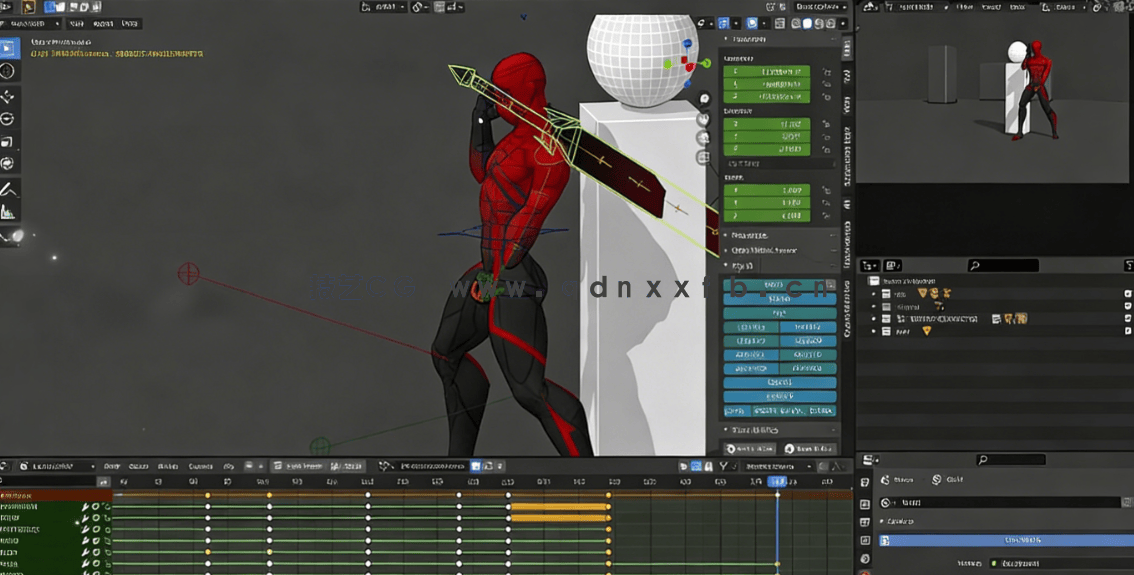
Task: Open the outliner display mode dropdown
Action: coord(892,265)
